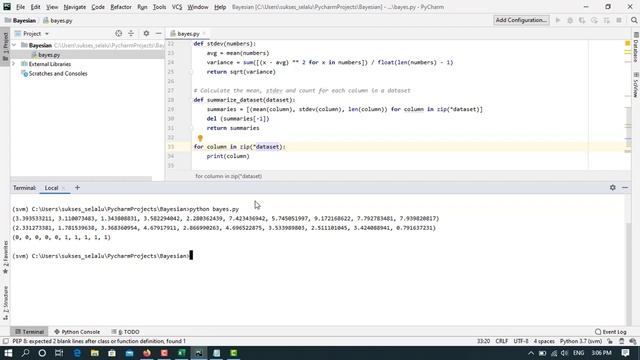Click the 4 spaces indent selector

point(544,341)
